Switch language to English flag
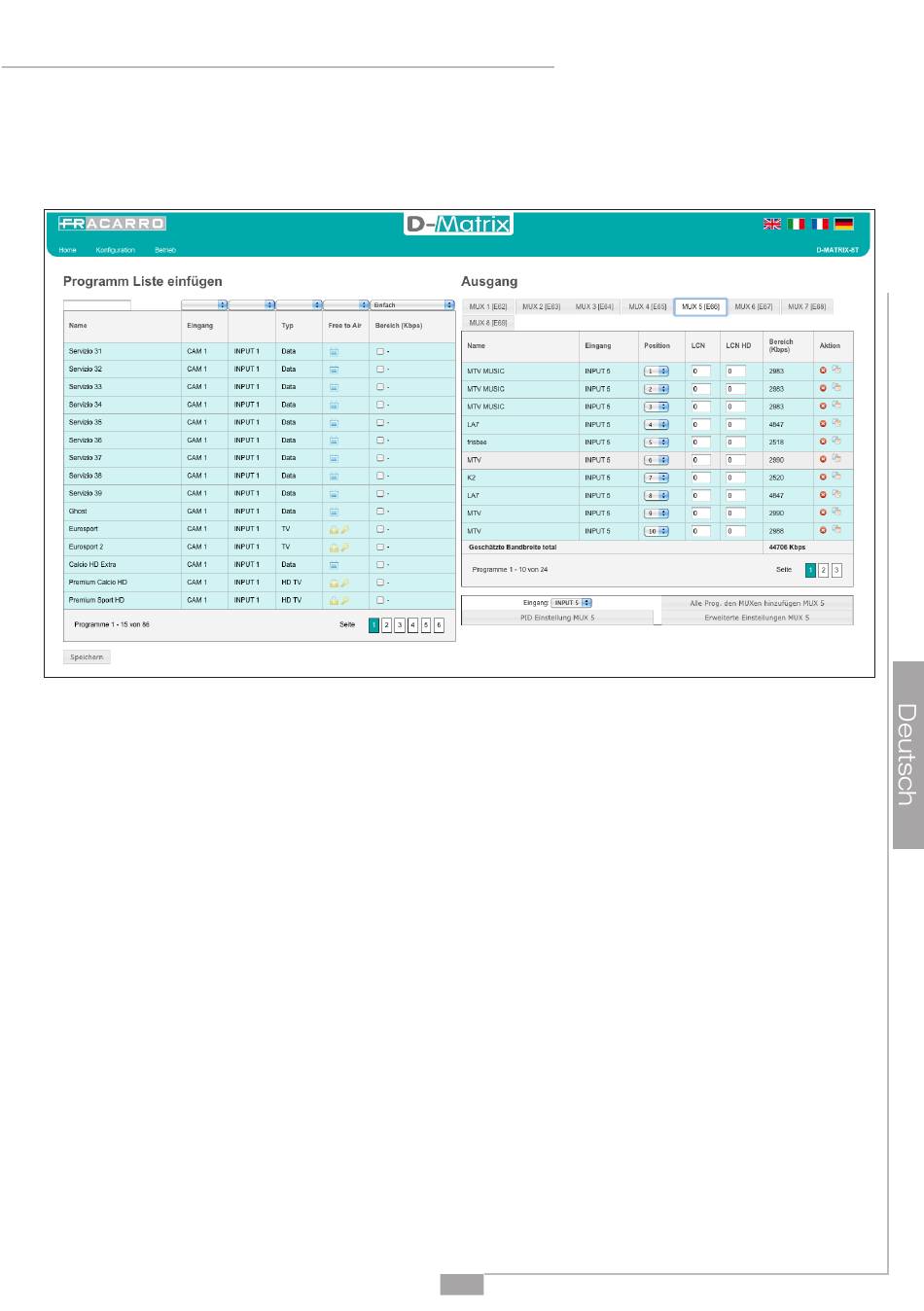 [x=772, y=224]
